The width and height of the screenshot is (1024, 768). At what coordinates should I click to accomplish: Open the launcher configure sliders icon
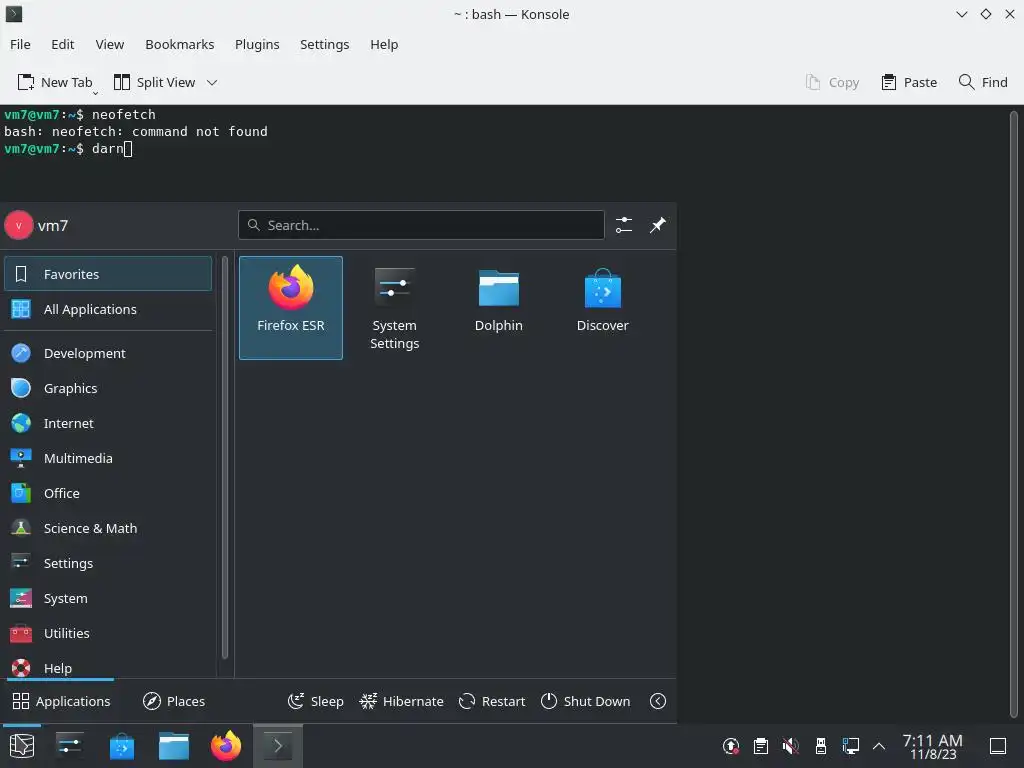point(624,225)
